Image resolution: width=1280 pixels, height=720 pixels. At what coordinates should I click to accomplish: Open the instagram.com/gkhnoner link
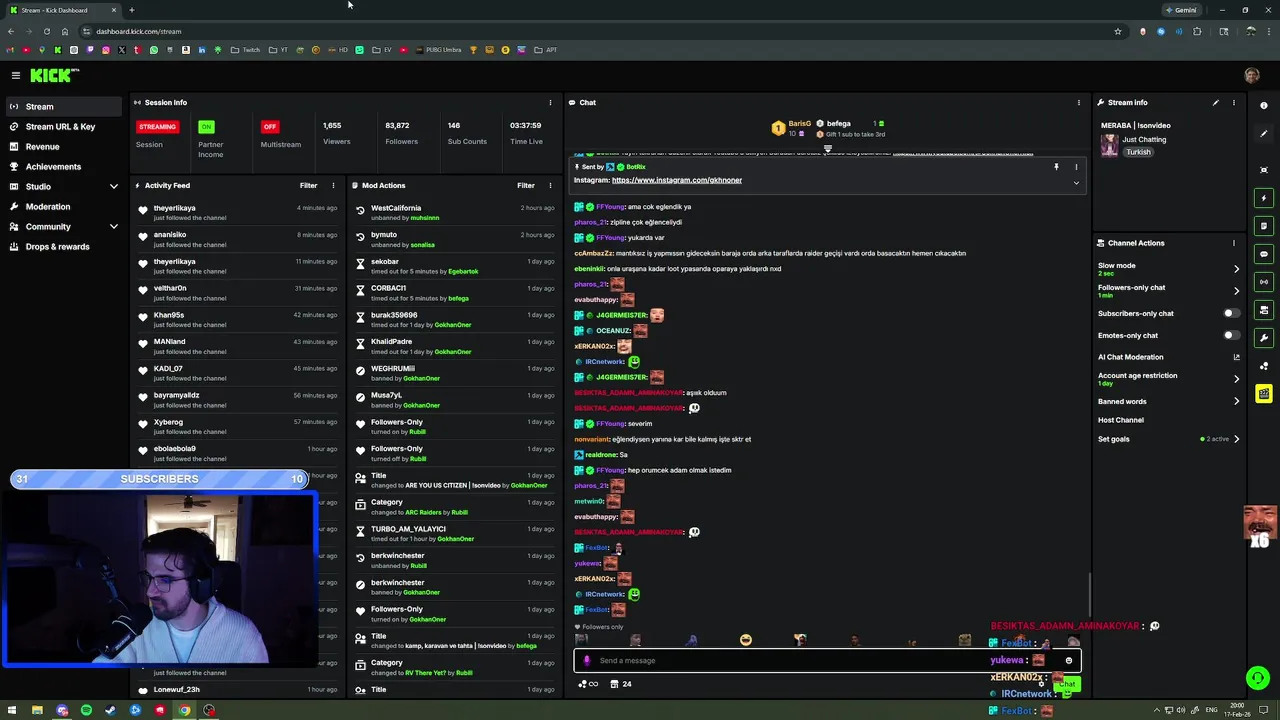(x=677, y=180)
